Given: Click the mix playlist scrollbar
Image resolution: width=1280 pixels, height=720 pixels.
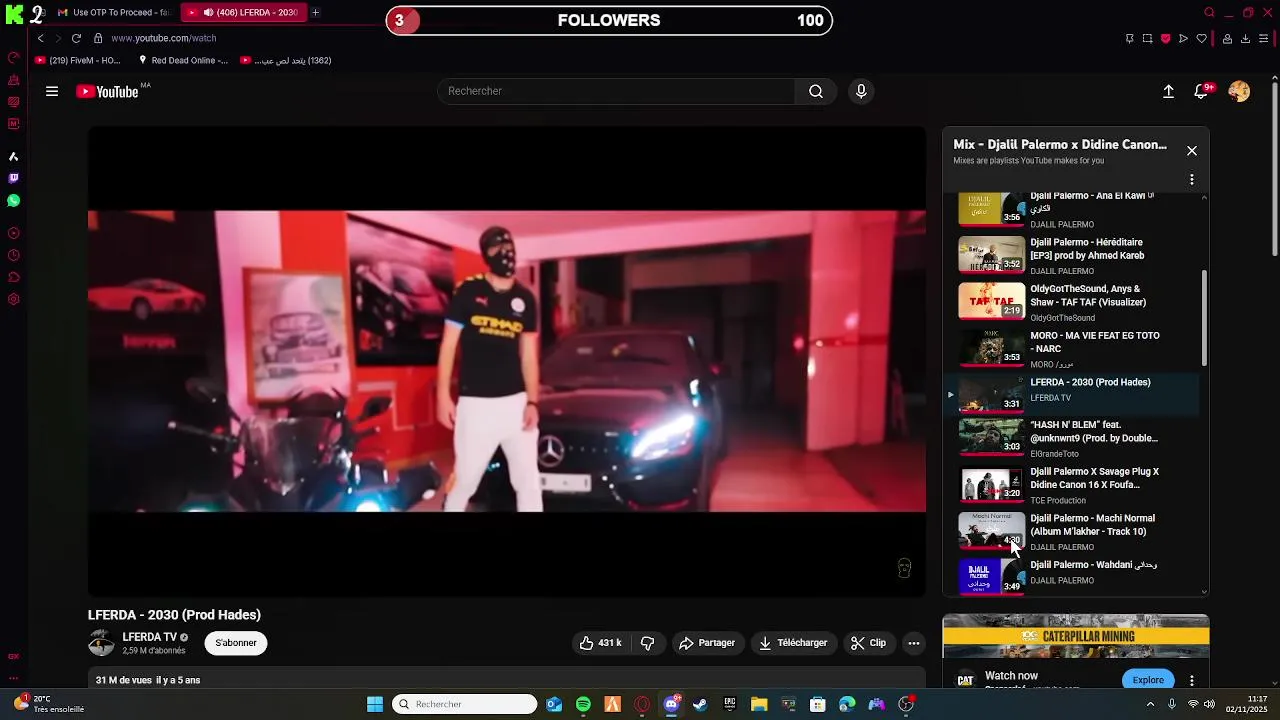Looking at the screenshot, I should coord(1204,318).
